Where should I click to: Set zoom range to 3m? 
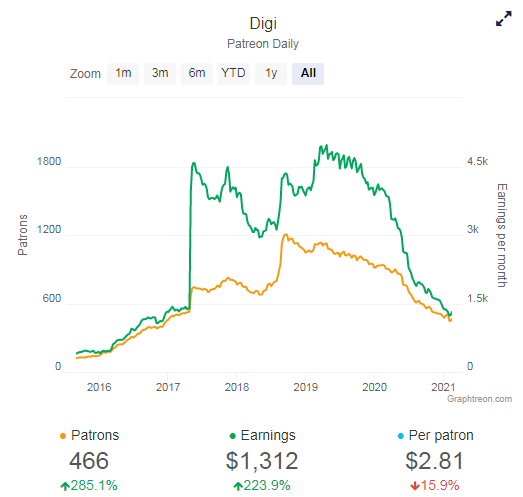(x=160, y=73)
